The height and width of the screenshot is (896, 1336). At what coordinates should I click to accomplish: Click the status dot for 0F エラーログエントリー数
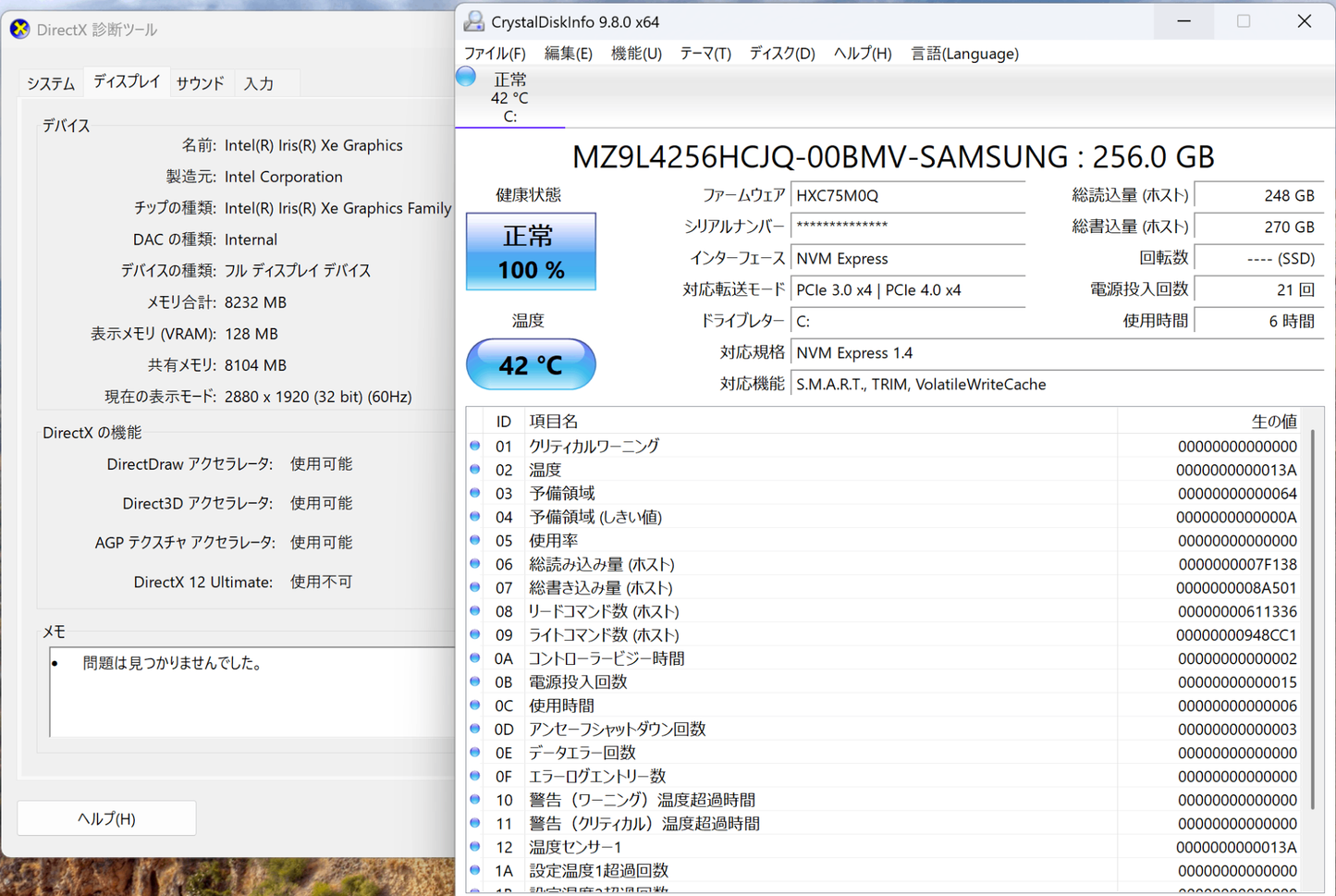click(x=475, y=776)
